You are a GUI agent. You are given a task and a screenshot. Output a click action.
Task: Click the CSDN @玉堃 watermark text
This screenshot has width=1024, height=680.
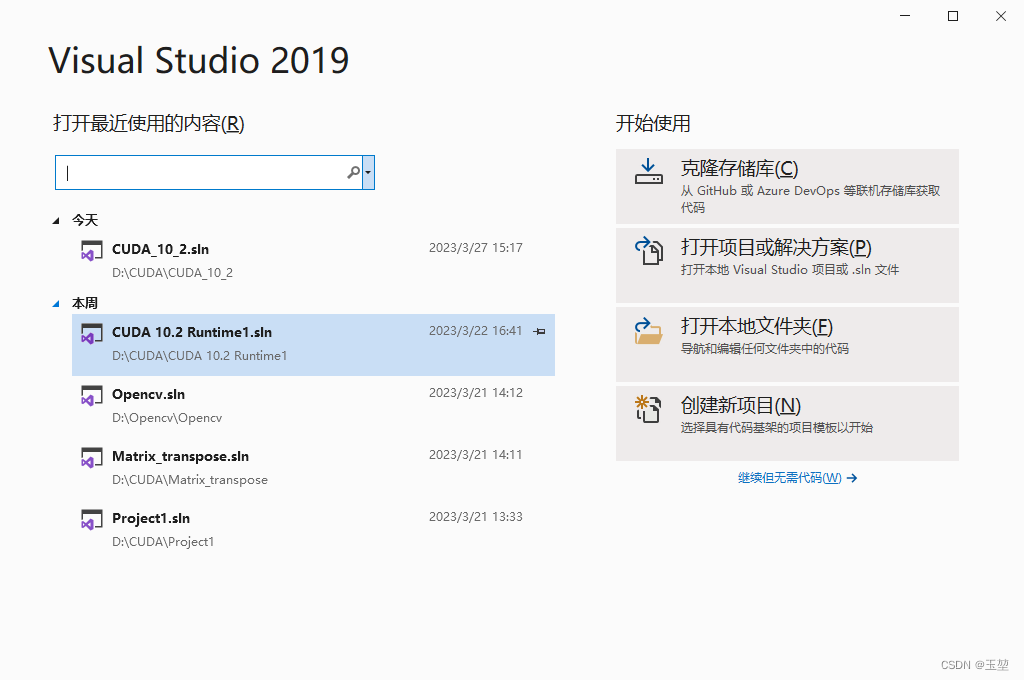(975, 664)
